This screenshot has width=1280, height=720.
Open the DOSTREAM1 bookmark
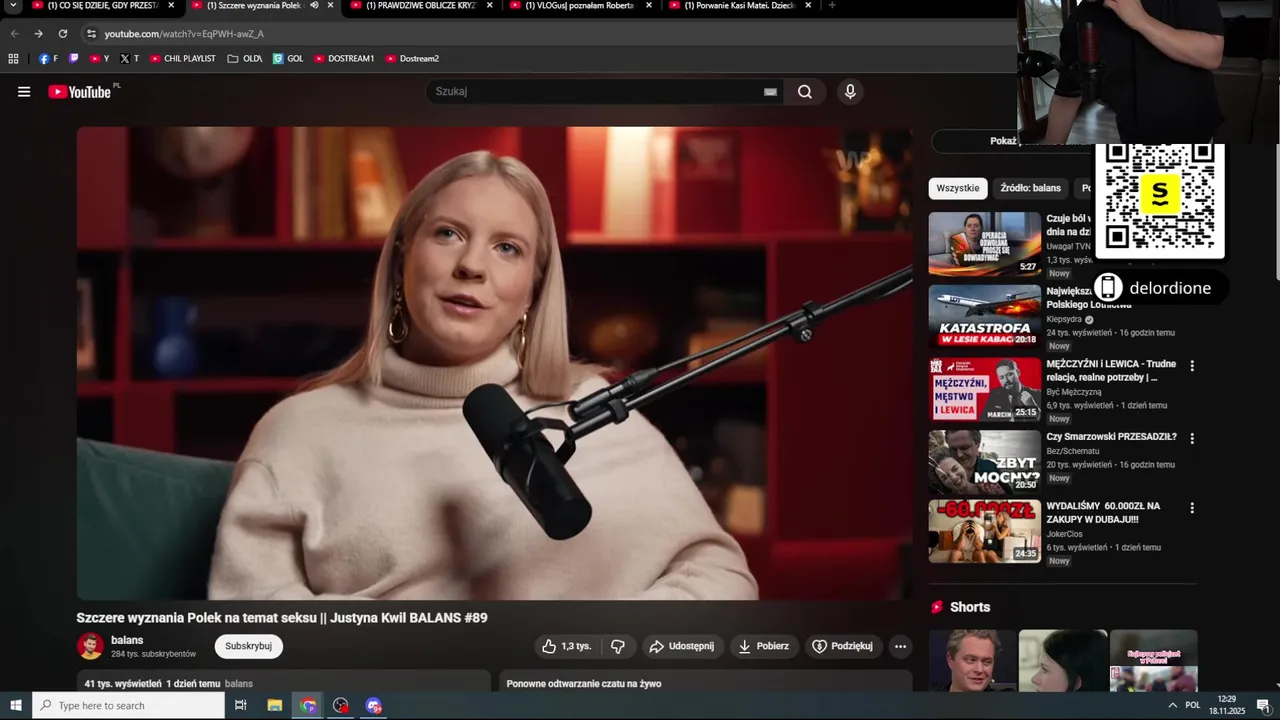tap(344, 58)
